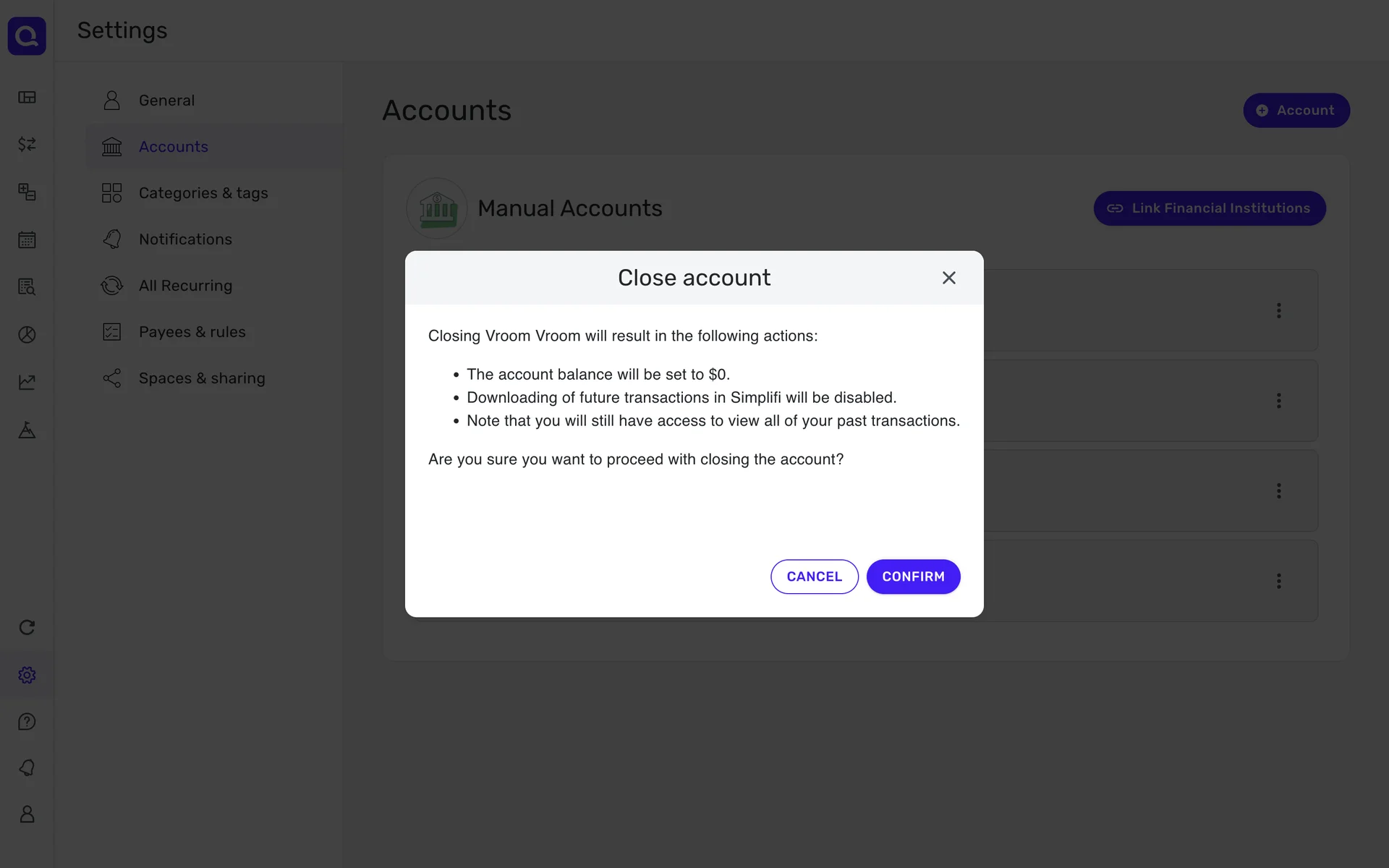Open the dashboard icon in left rail

coord(27,98)
